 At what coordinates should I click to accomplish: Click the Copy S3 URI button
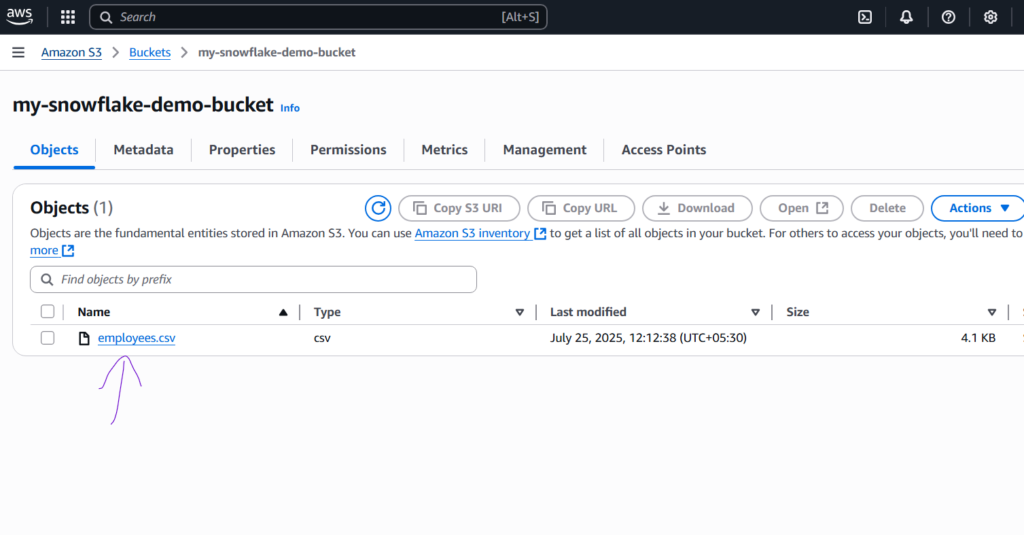[x=459, y=208]
